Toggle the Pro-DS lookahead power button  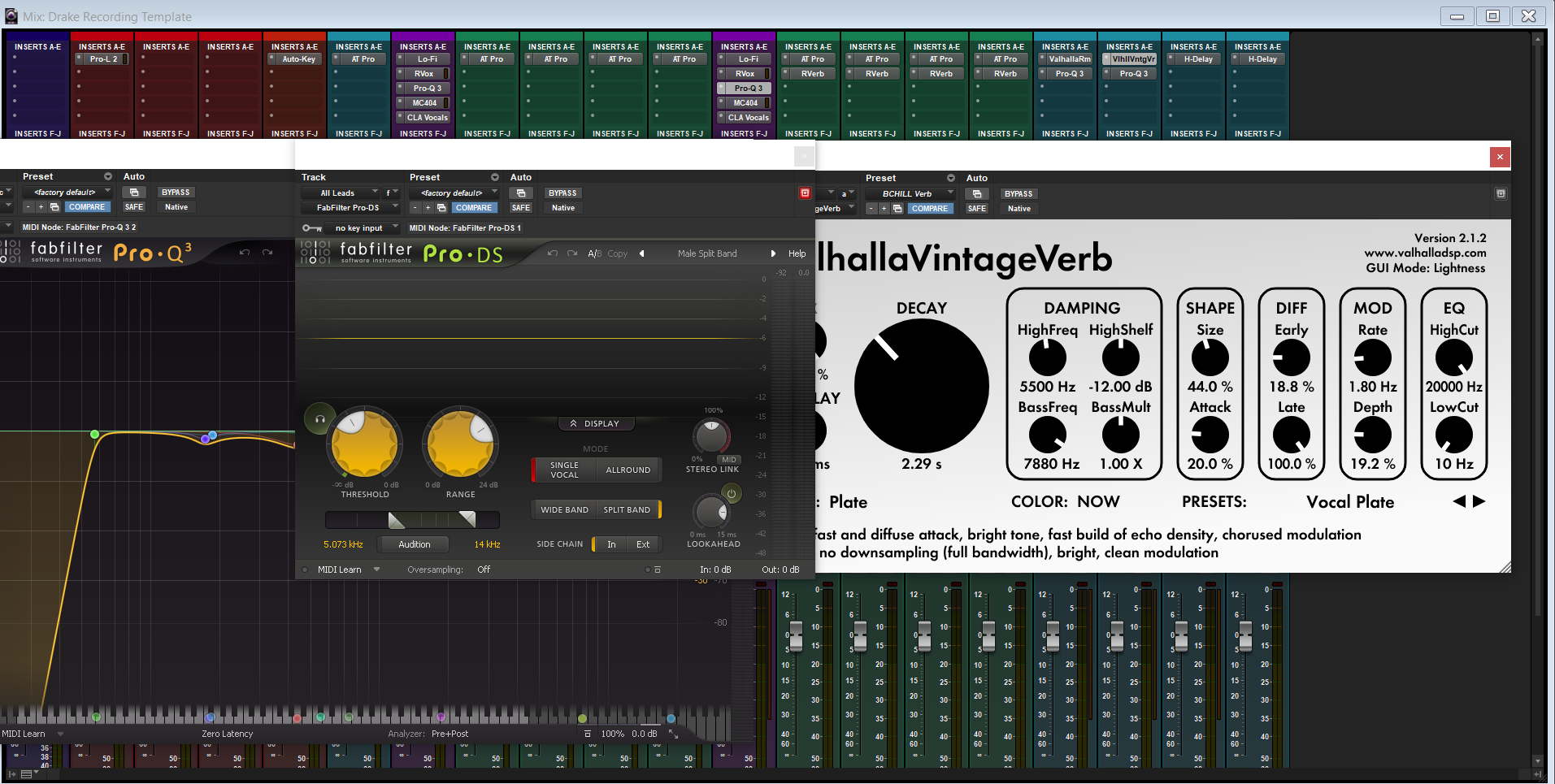[x=731, y=493]
